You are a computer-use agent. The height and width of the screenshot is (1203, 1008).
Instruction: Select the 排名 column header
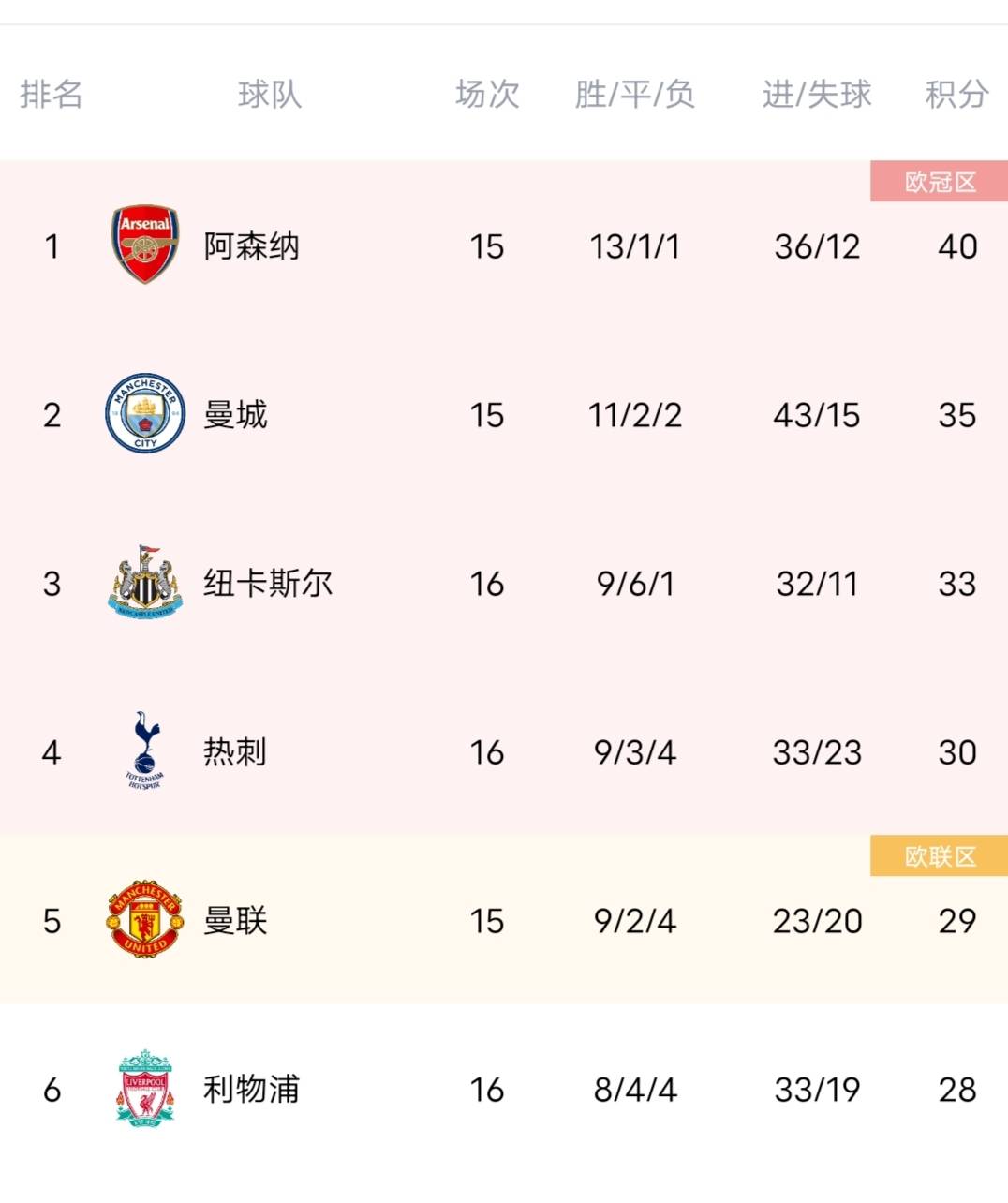(x=52, y=94)
